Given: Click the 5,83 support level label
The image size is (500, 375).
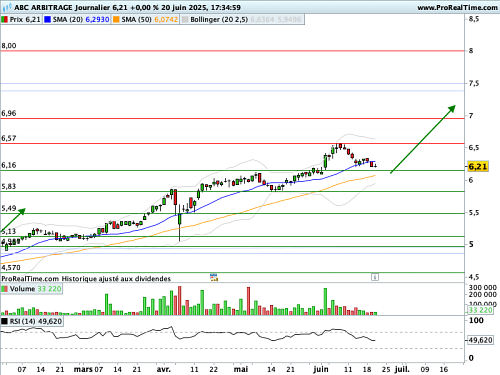Looking at the screenshot, I should tap(9, 186).
